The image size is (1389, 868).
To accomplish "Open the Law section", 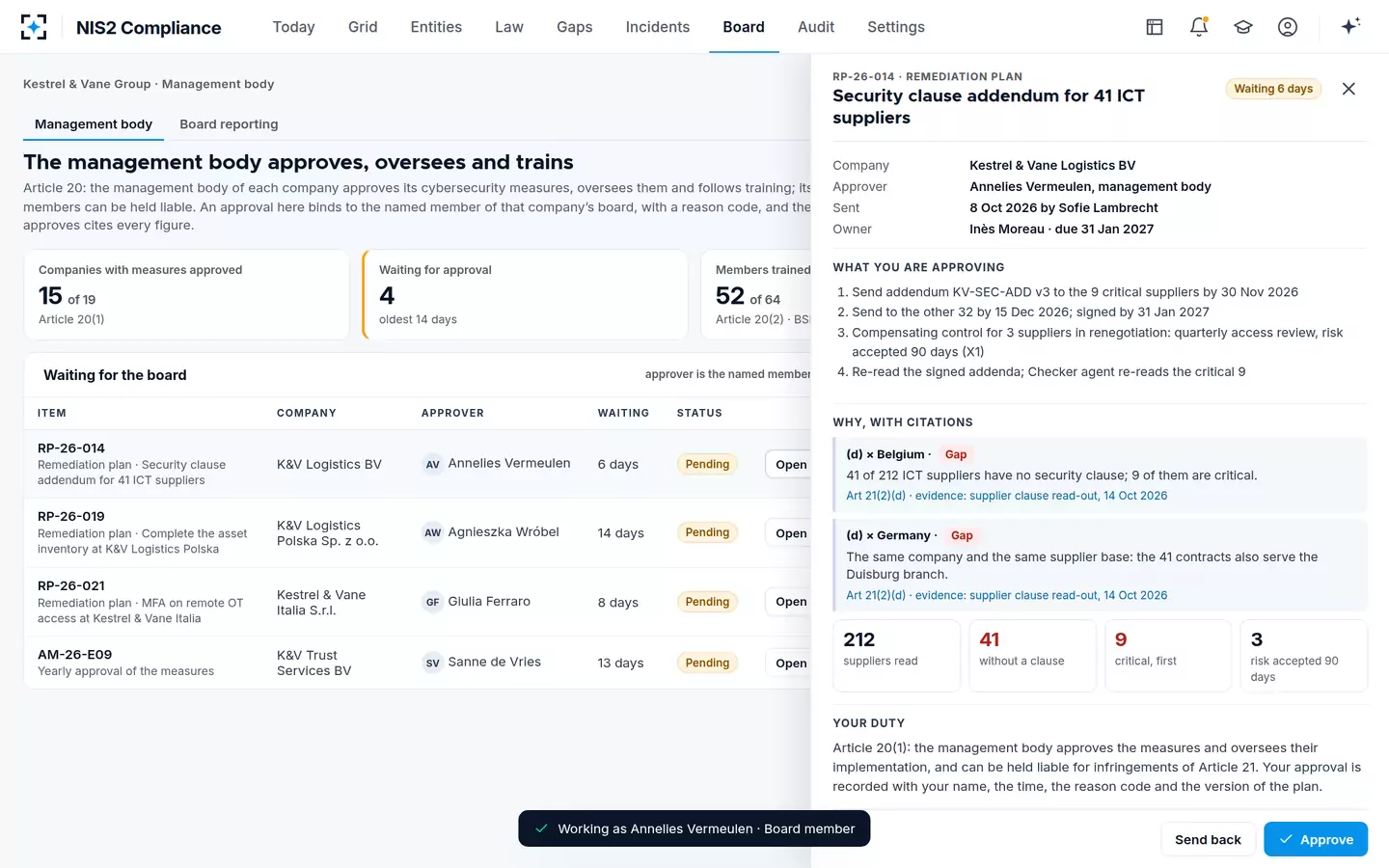I will [509, 27].
